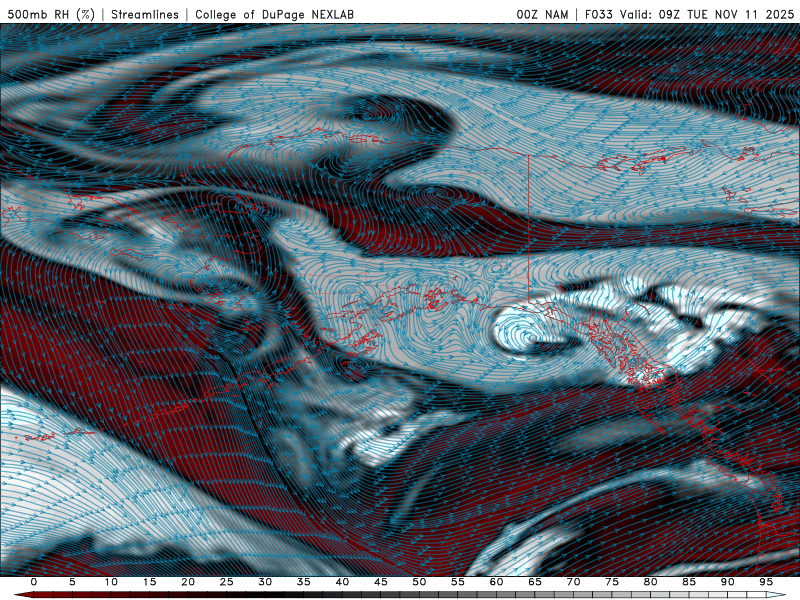Click the colorbar label "95"
The image size is (800, 600).
click(x=766, y=582)
